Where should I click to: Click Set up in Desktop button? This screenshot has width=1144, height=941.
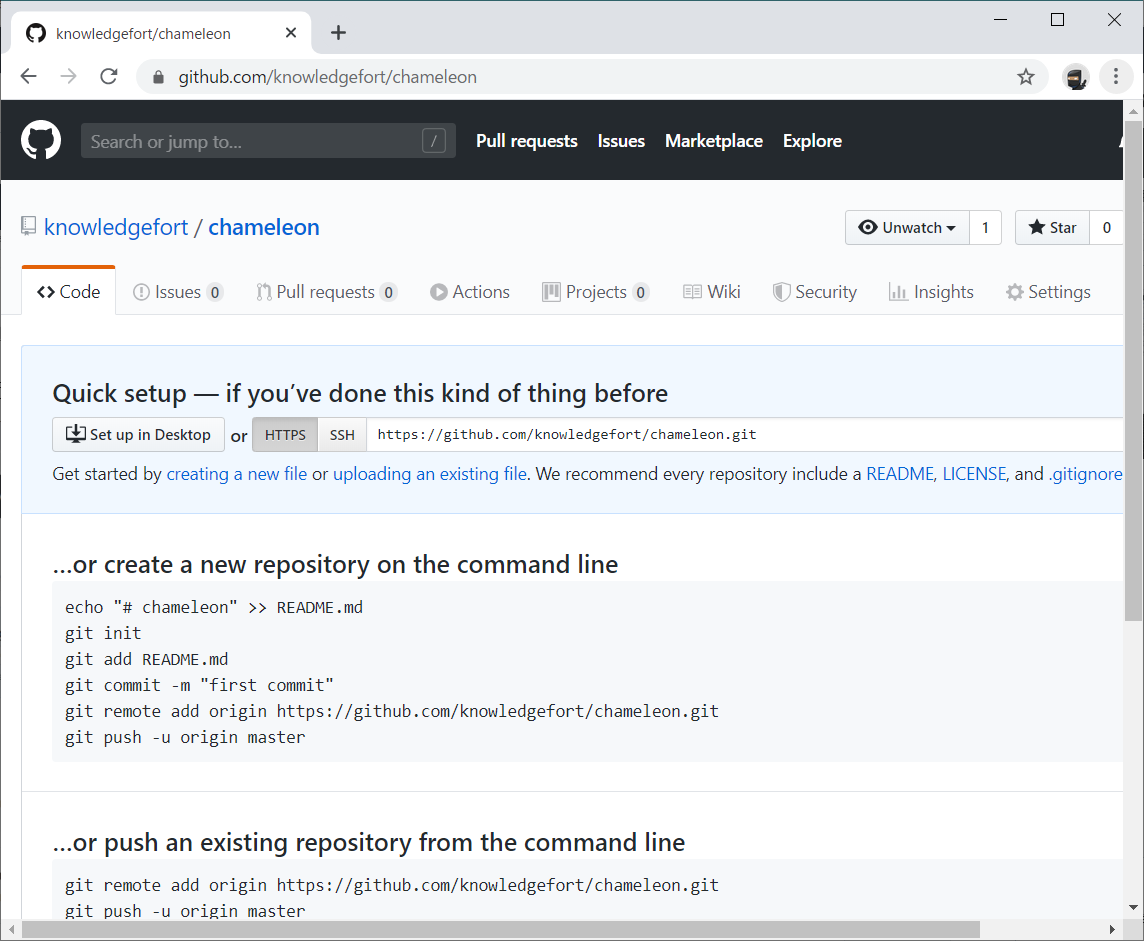click(x=138, y=435)
